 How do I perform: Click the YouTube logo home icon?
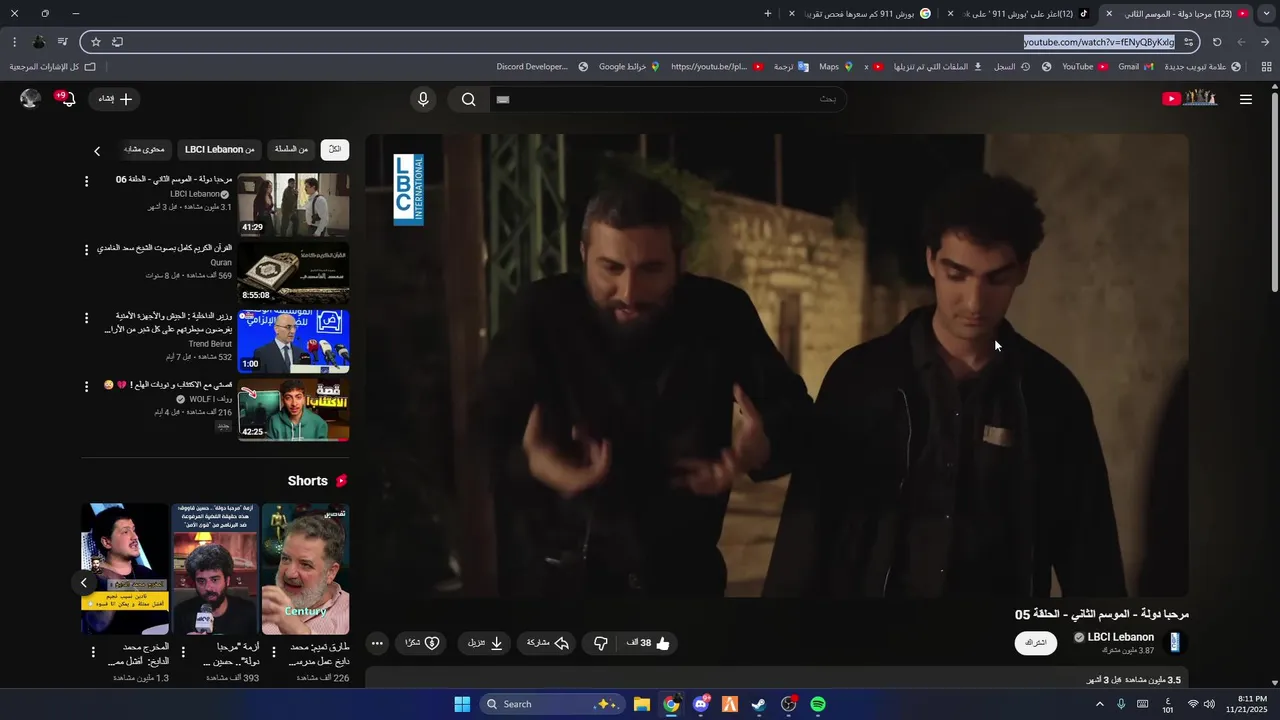(x=1190, y=98)
